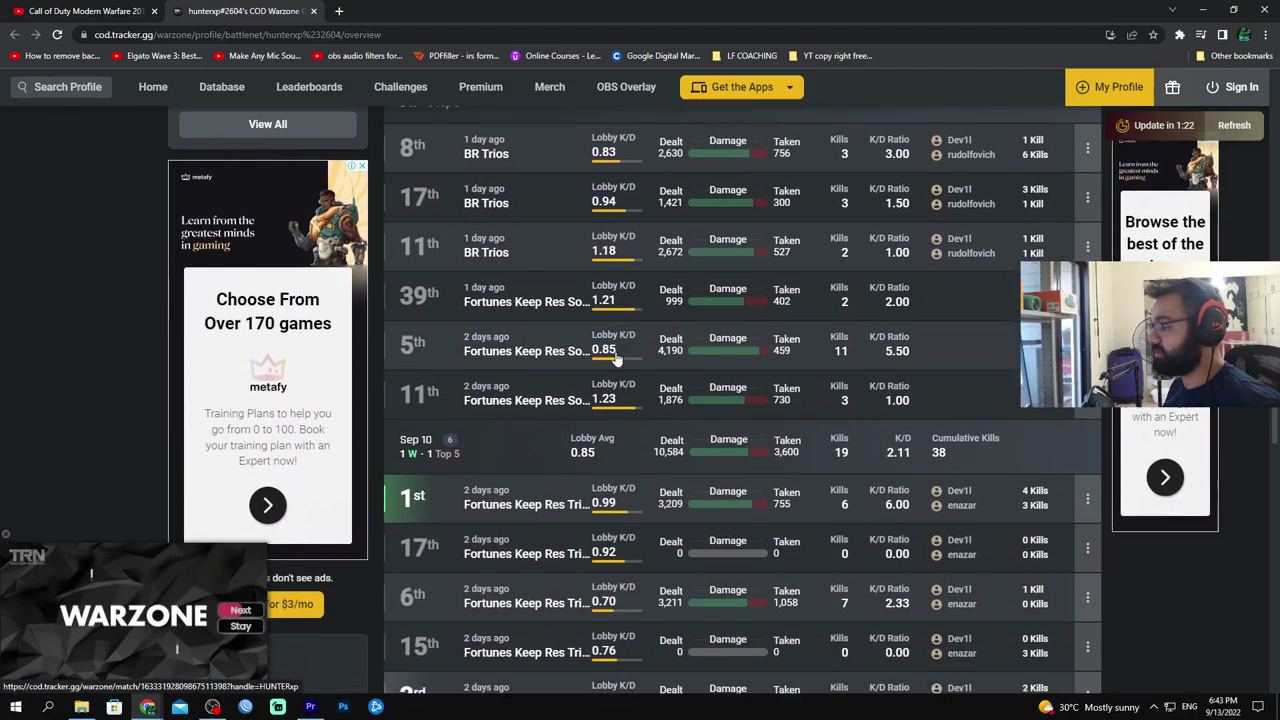Open the 39th place Fortunes Keep match
Viewport: 1280px width, 720px height.
pyautogui.click(x=743, y=296)
